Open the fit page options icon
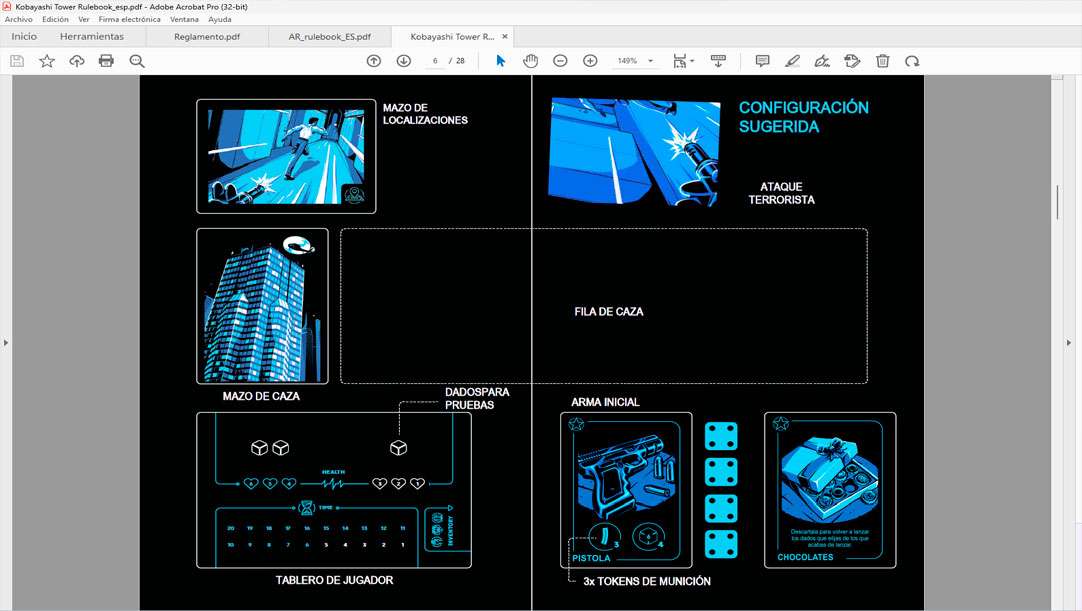This screenshot has height=611, width=1082. tap(682, 61)
